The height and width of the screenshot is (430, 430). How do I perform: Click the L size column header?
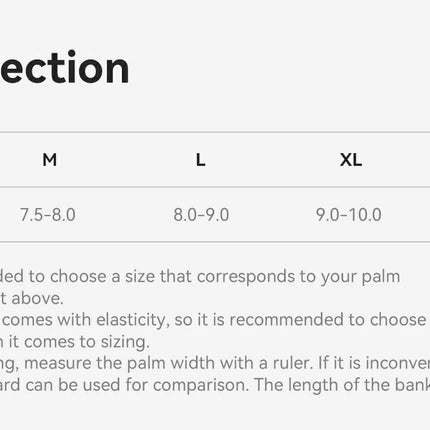[200, 160]
